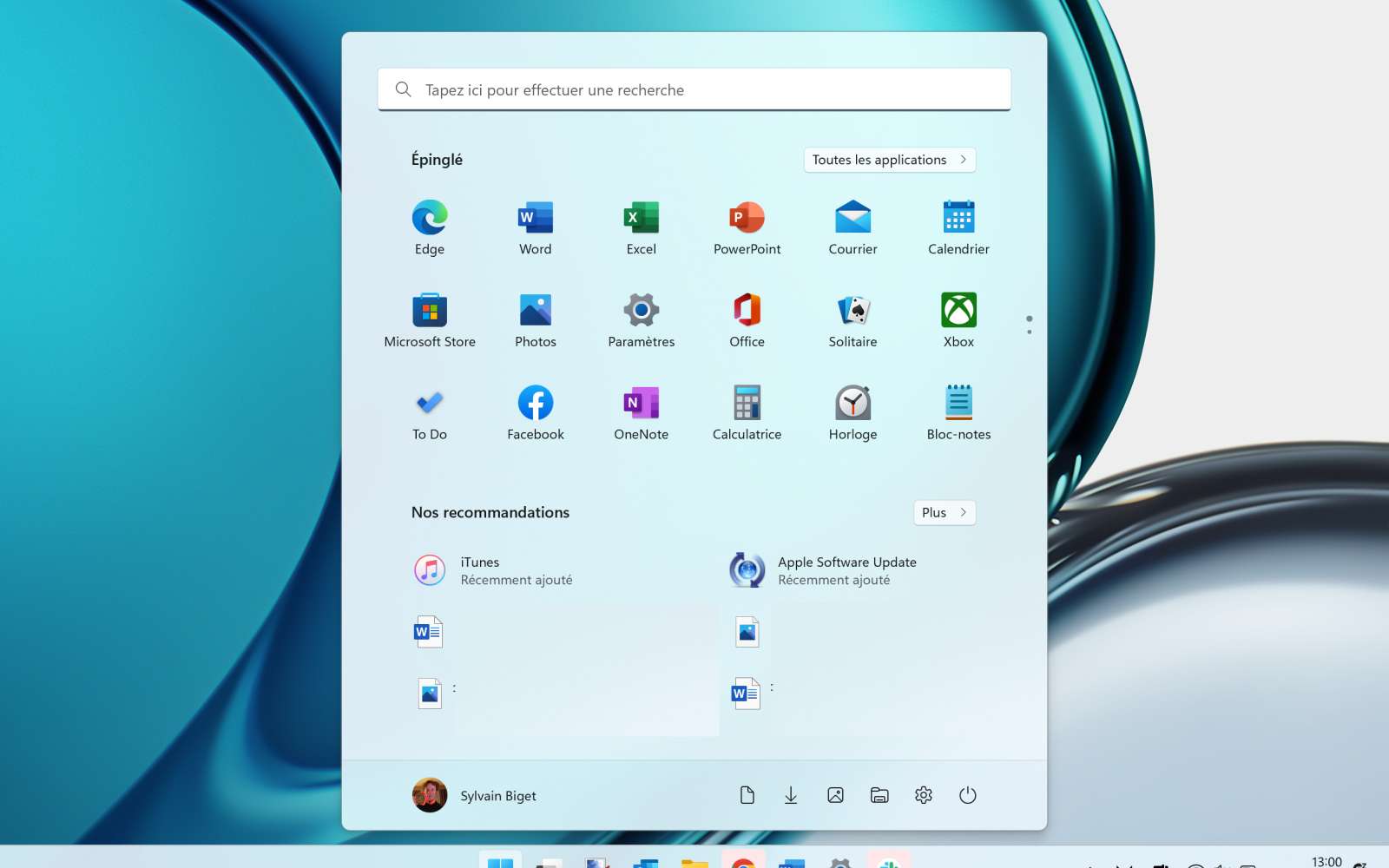Open the Photos app

536,321
